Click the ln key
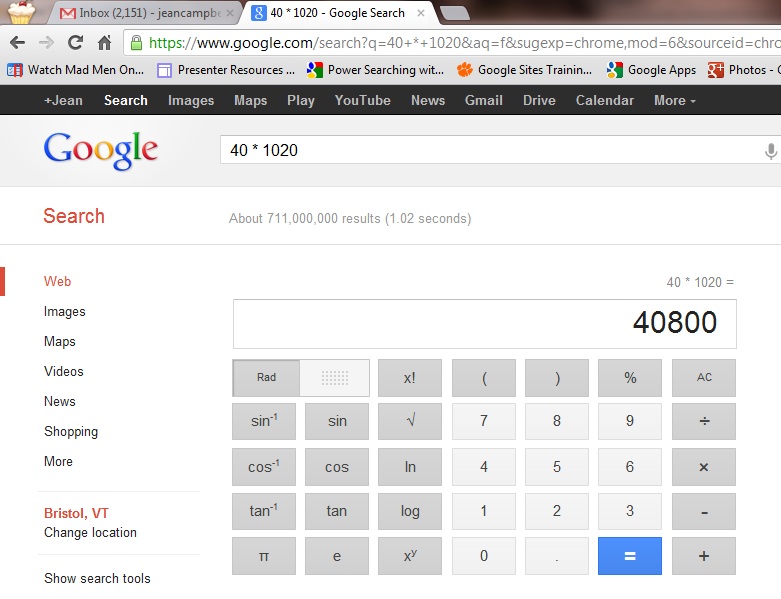 (x=410, y=467)
